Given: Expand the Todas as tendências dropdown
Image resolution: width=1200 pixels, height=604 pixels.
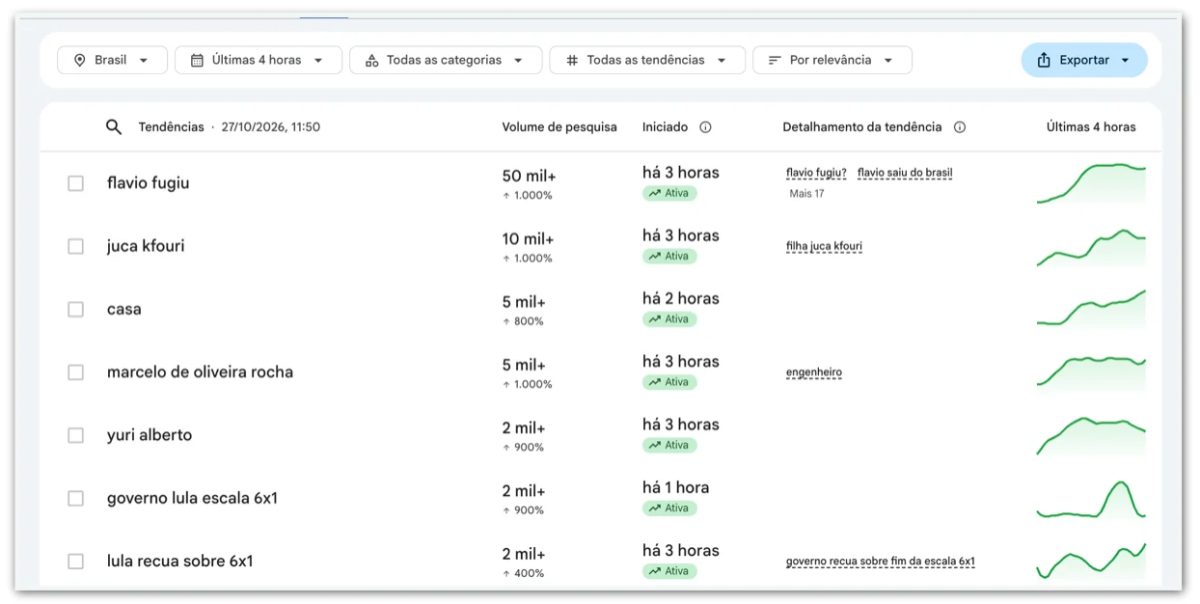Looking at the screenshot, I should click(x=647, y=60).
